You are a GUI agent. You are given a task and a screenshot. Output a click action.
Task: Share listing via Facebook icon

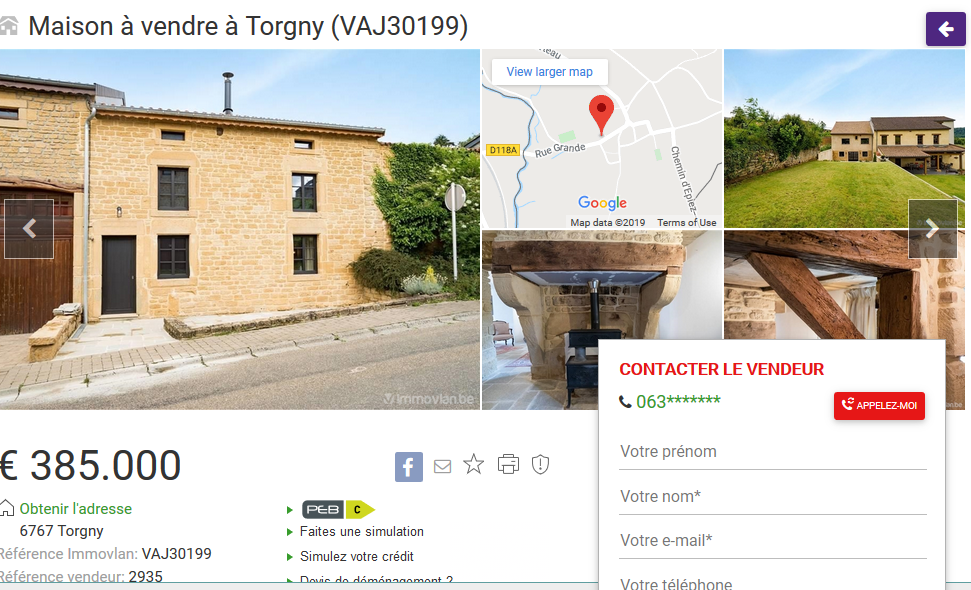coord(409,467)
